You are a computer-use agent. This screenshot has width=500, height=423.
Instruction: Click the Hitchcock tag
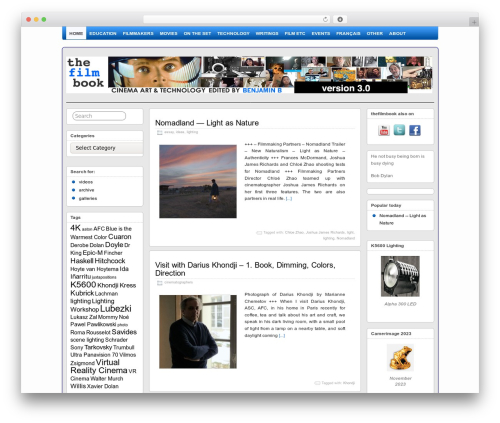(110, 261)
